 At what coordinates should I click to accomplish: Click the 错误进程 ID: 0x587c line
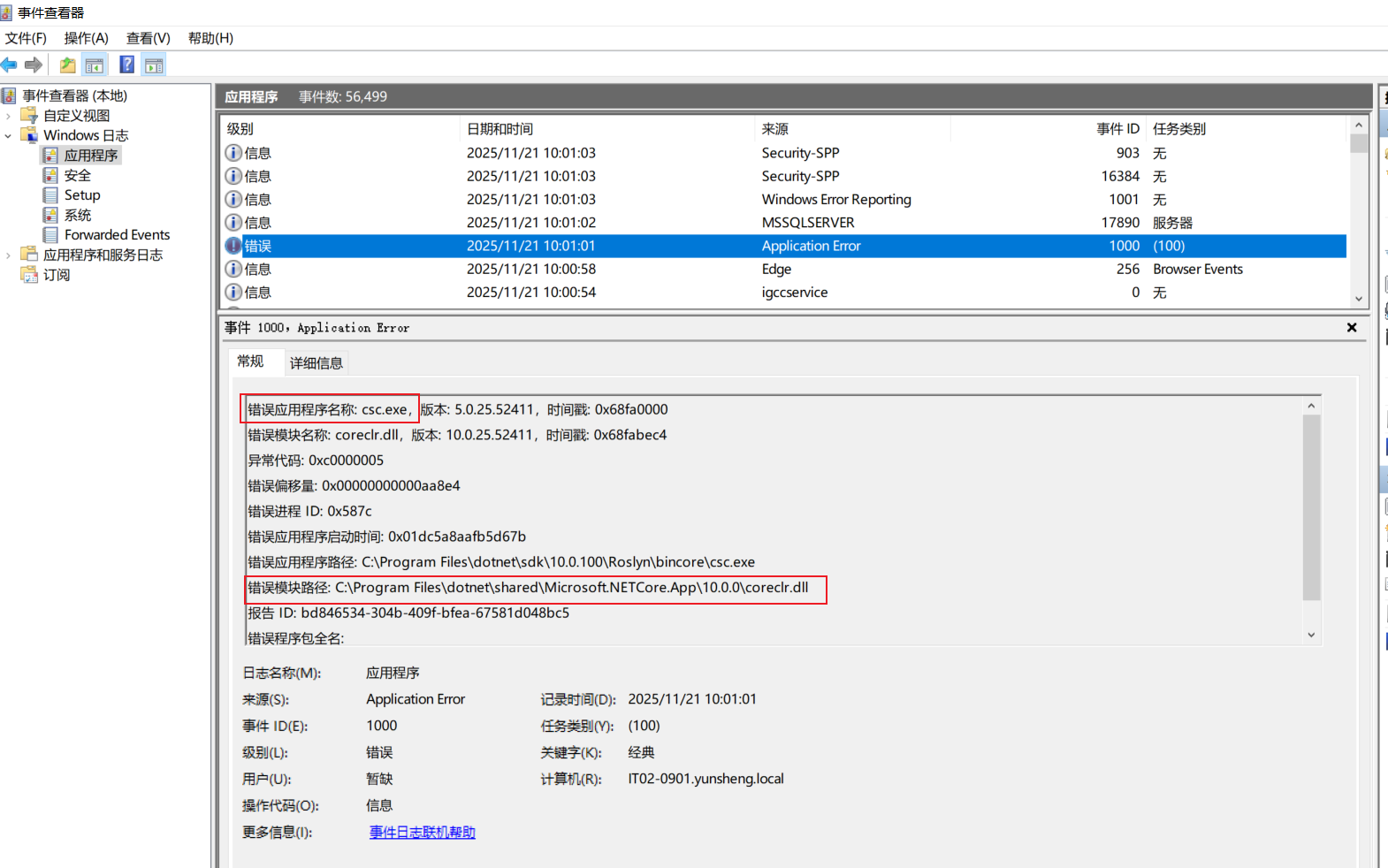coord(309,511)
